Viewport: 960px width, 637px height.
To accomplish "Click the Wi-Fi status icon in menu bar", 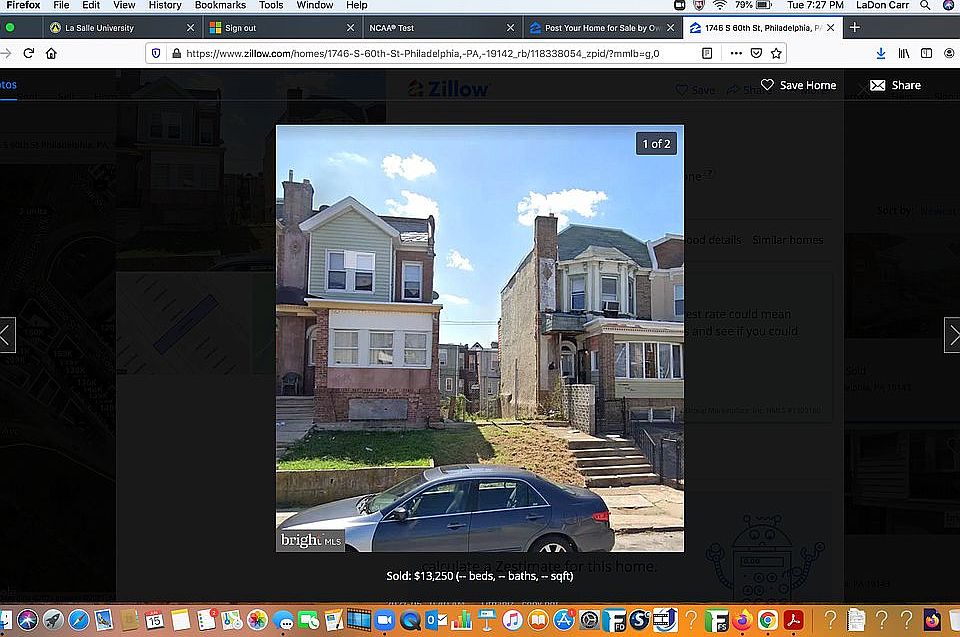I will 720,5.
